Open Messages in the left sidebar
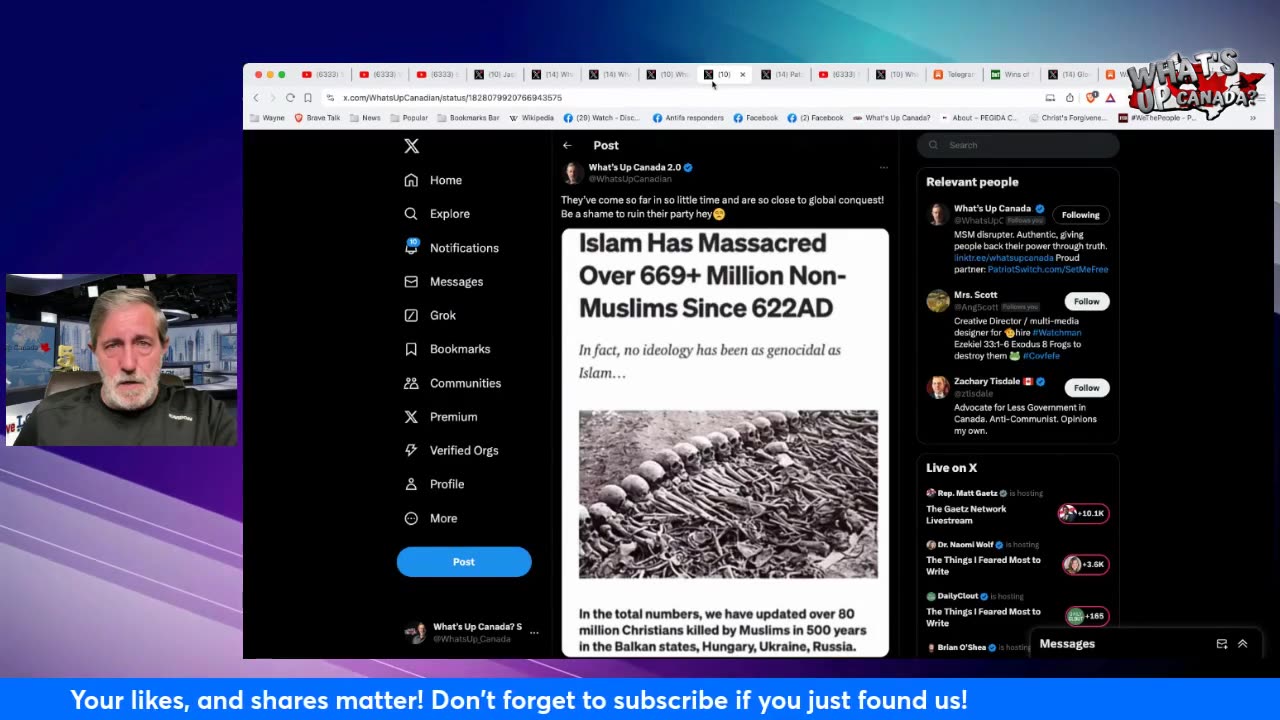1280x720 pixels. click(443, 282)
